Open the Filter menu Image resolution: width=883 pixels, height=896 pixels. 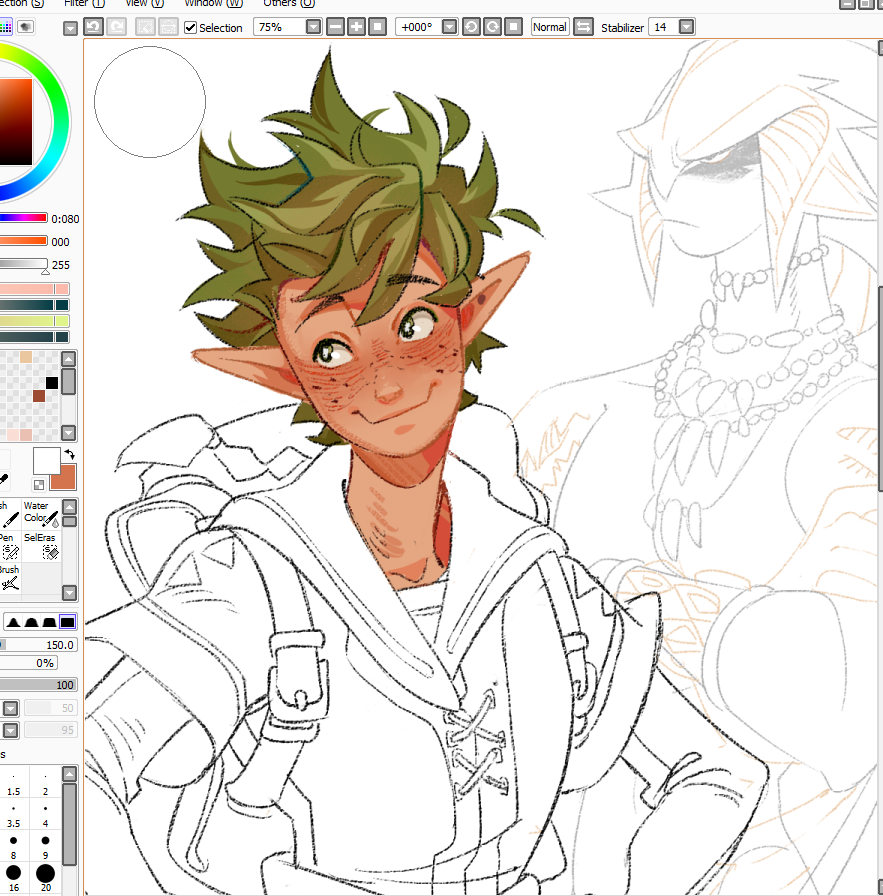click(84, 3)
